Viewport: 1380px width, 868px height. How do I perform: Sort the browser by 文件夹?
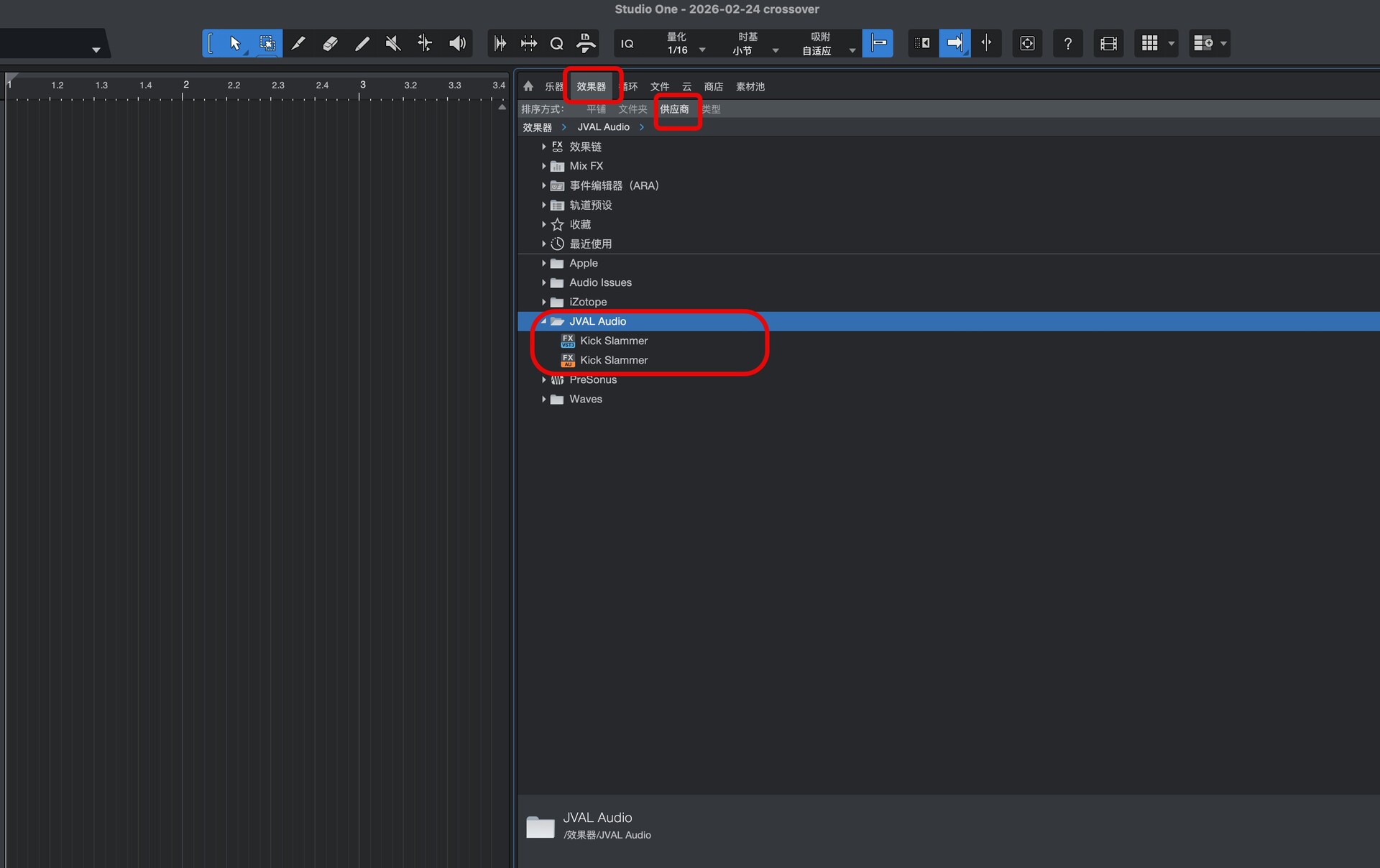pyautogui.click(x=632, y=109)
